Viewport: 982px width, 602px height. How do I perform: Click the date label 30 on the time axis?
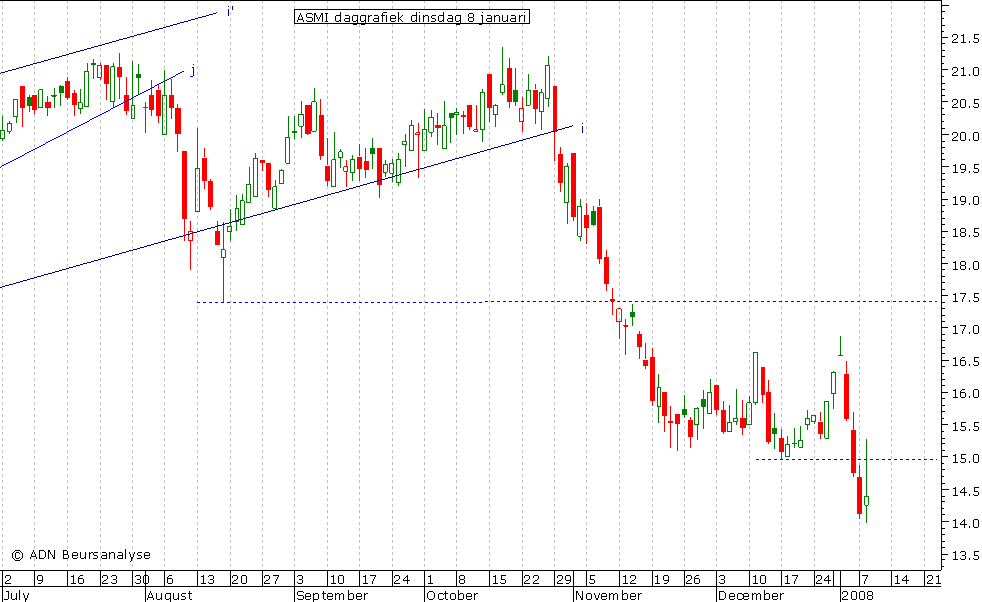142,579
